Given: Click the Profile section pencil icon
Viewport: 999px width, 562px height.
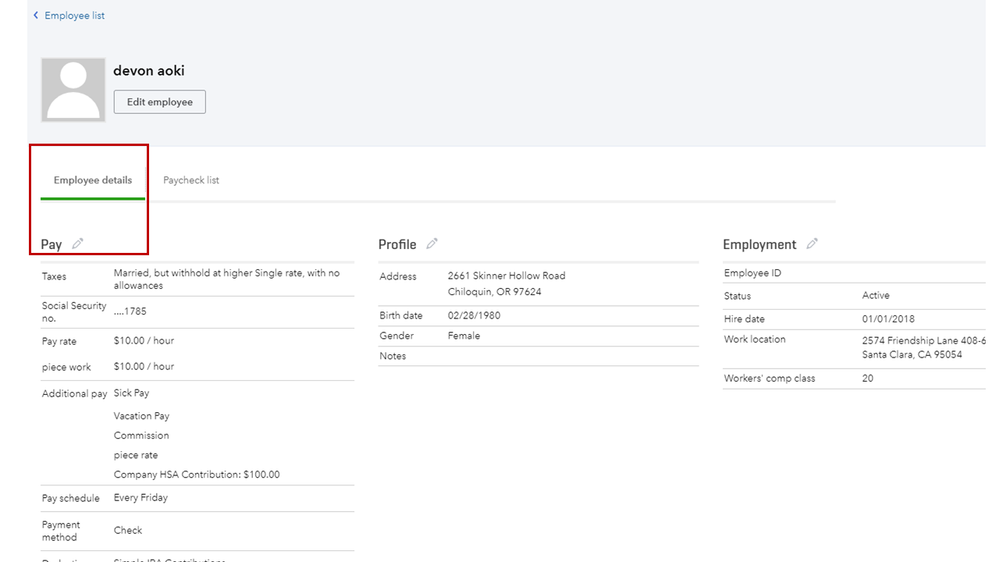Looking at the screenshot, I should tap(432, 244).
